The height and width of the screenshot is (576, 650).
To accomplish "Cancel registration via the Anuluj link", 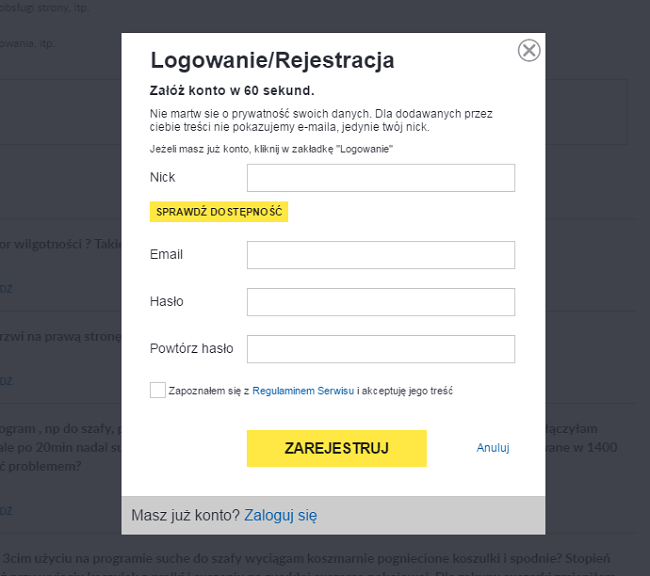I will [493, 448].
